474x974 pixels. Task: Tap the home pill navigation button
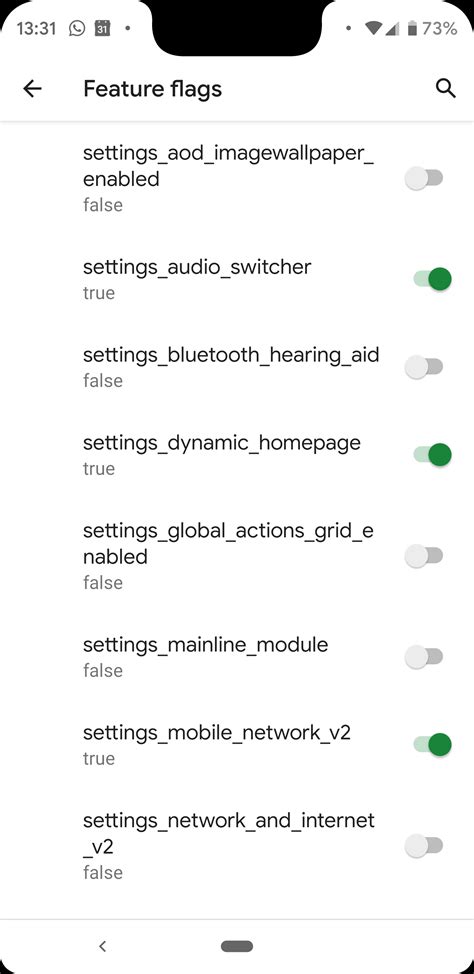(x=237, y=946)
